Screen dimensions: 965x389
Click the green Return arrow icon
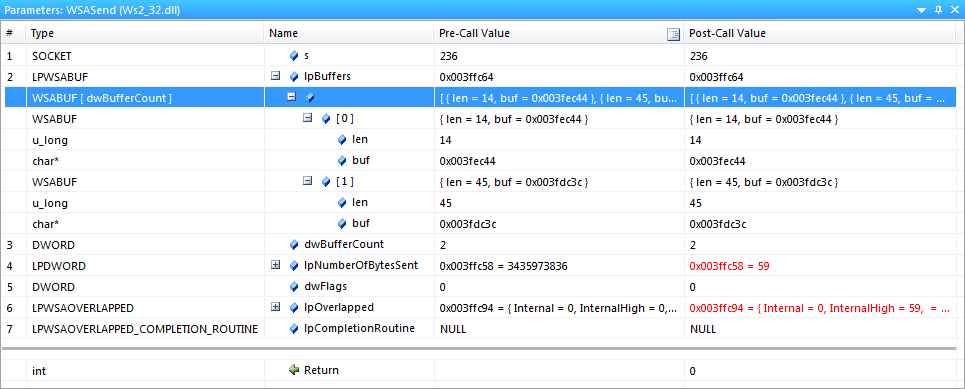(294, 370)
